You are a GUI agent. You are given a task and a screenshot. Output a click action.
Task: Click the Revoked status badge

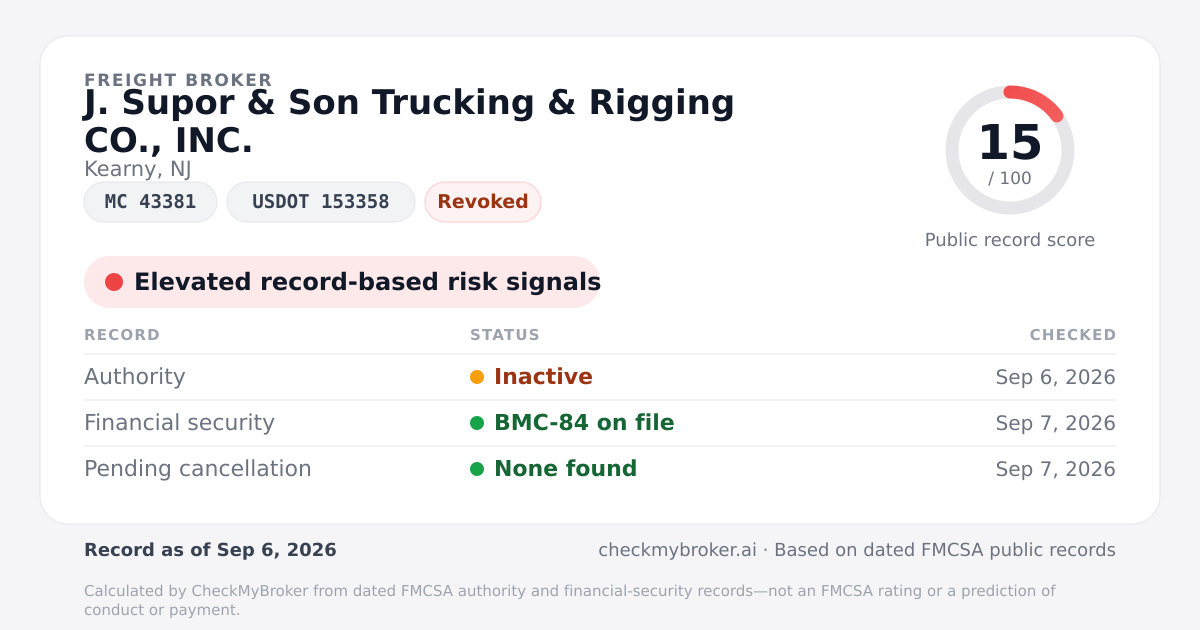click(483, 202)
